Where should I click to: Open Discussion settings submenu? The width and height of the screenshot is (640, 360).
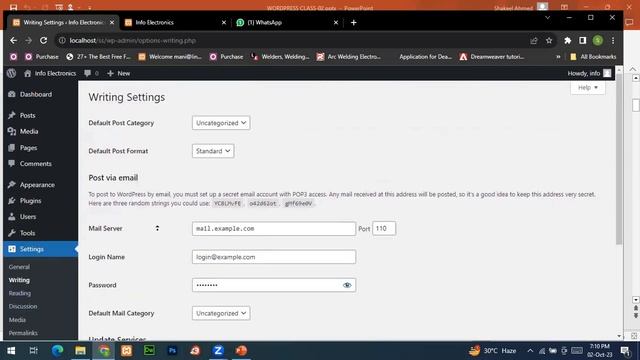click(23, 306)
